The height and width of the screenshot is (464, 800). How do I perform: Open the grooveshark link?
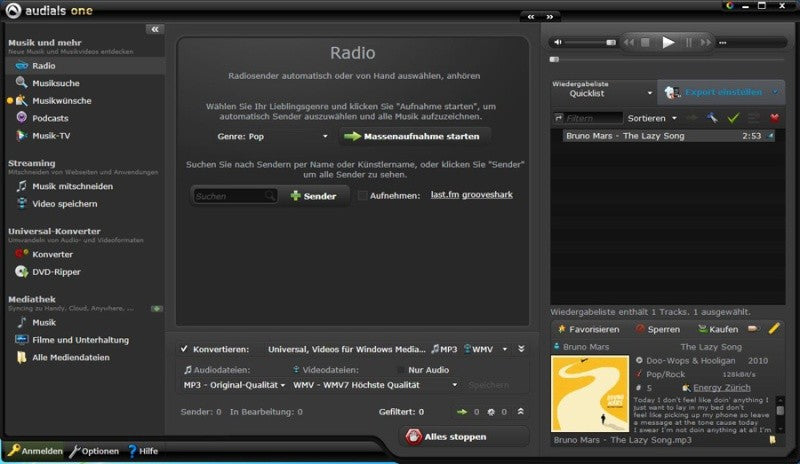click(x=487, y=194)
